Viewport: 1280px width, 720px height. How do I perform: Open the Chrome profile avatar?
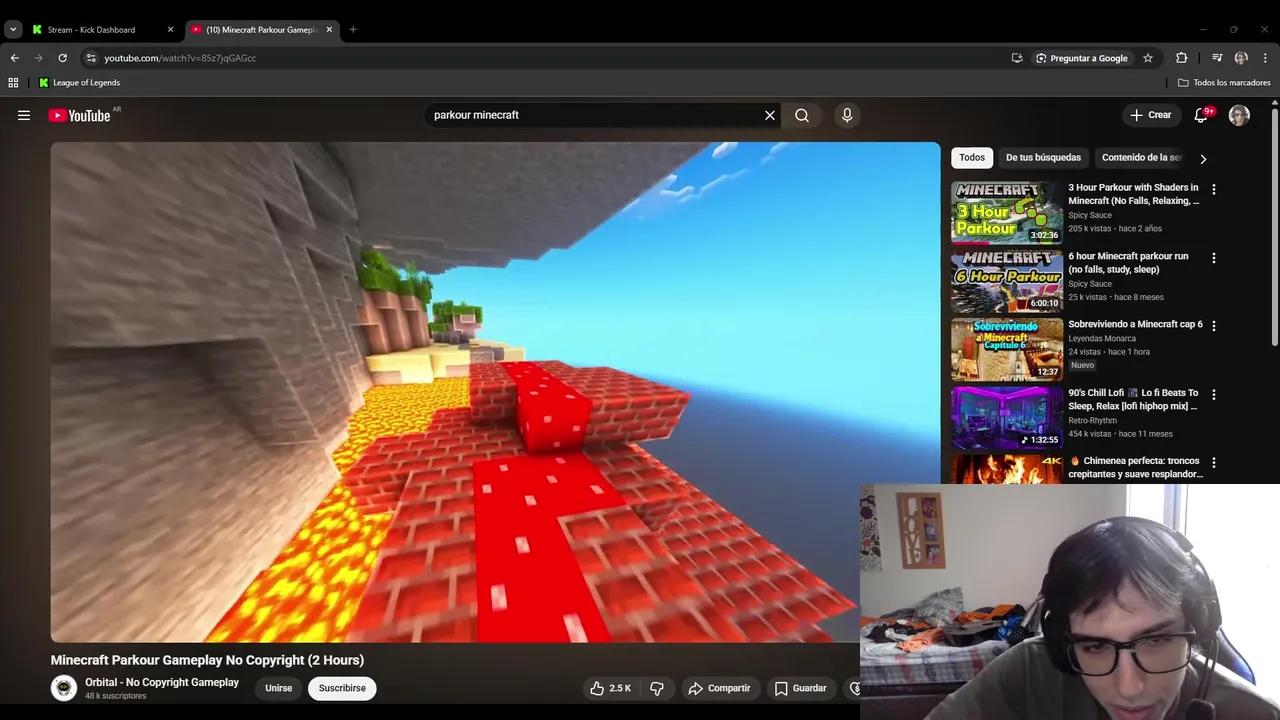click(x=1241, y=58)
